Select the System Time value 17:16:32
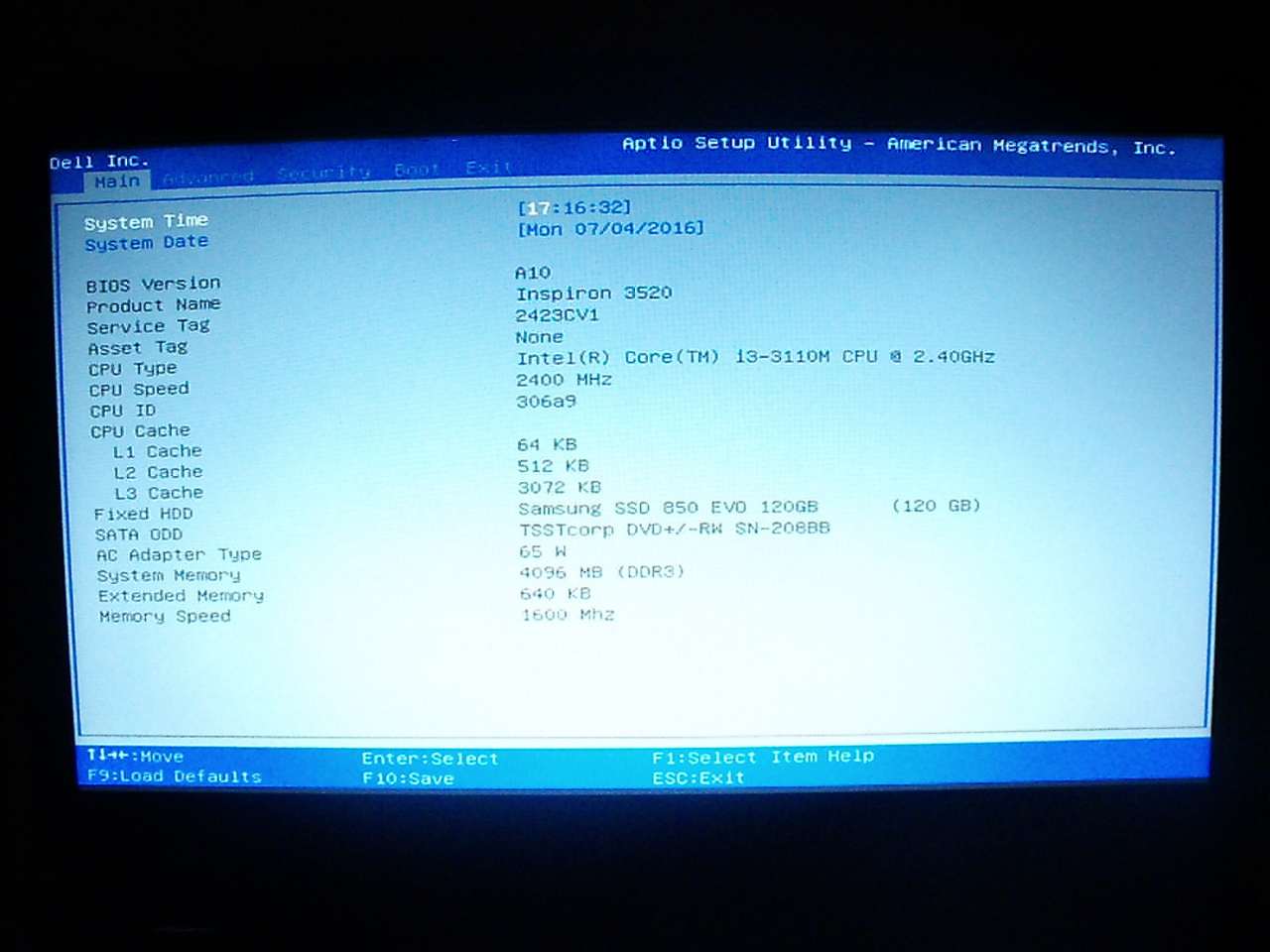 click(573, 207)
